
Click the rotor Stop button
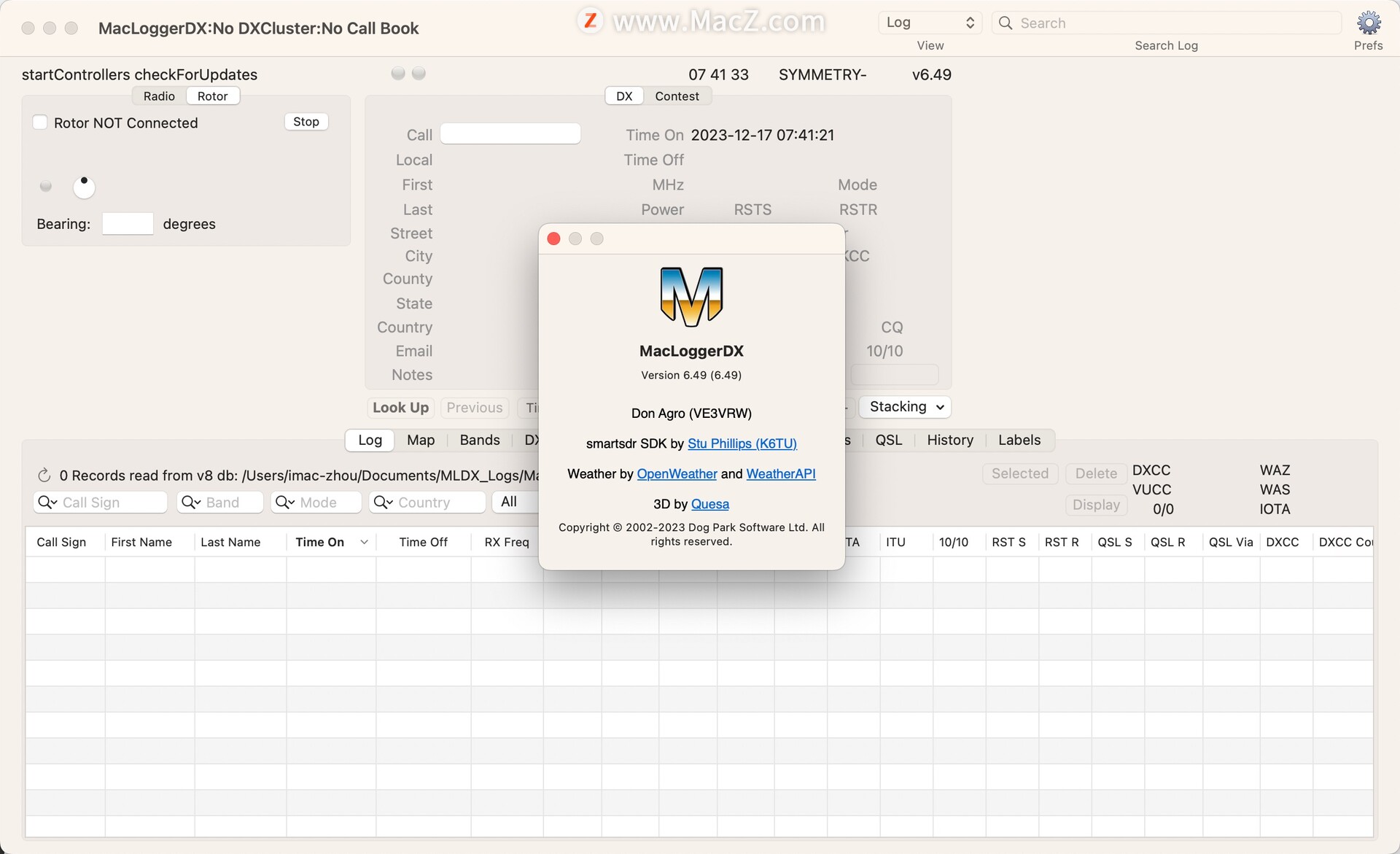[306, 122]
